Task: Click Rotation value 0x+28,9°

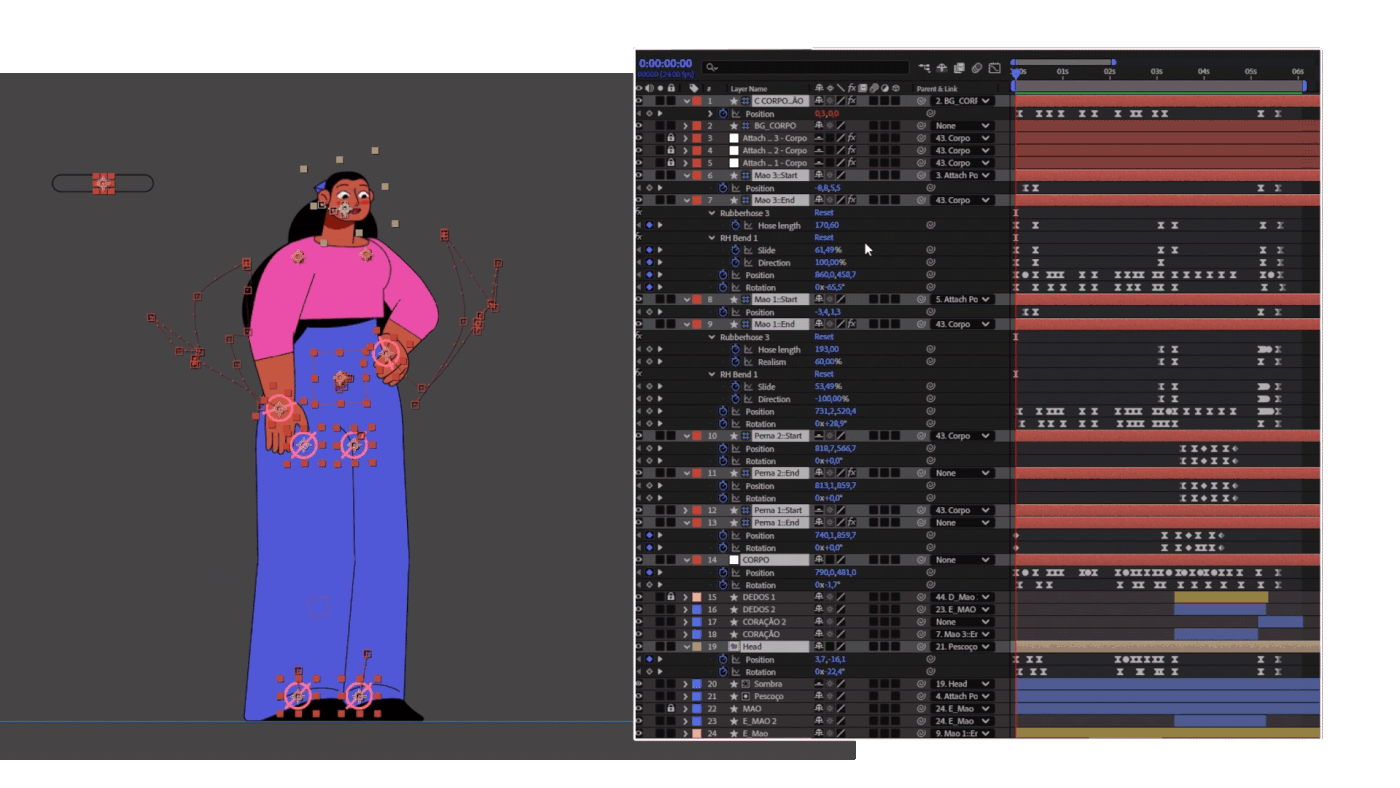Action: pyautogui.click(x=831, y=424)
